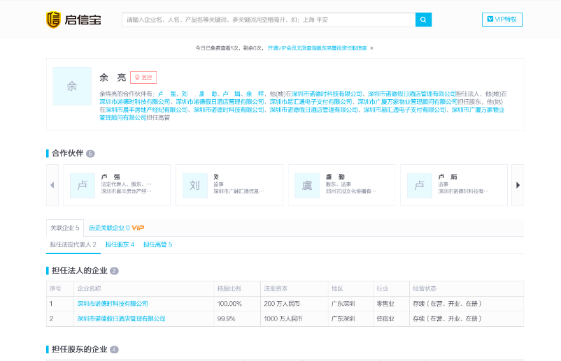Viewport: 561px width, 361px height.
Task: Open the 虞 partner avatar card
Action: [307, 185]
